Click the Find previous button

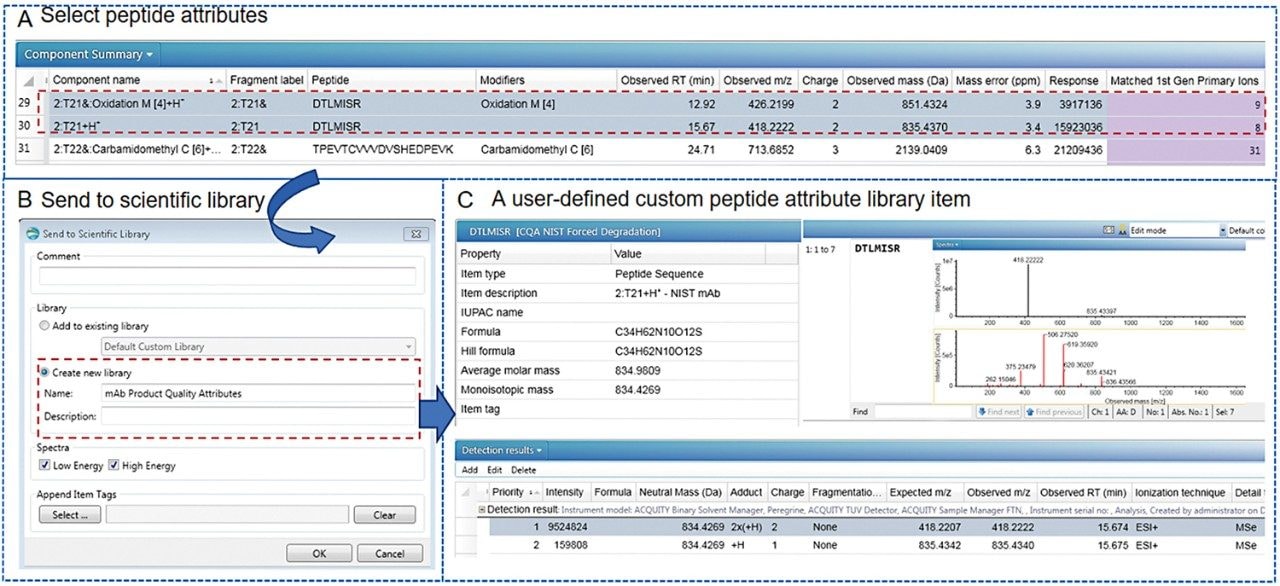pyautogui.click(x=1054, y=411)
